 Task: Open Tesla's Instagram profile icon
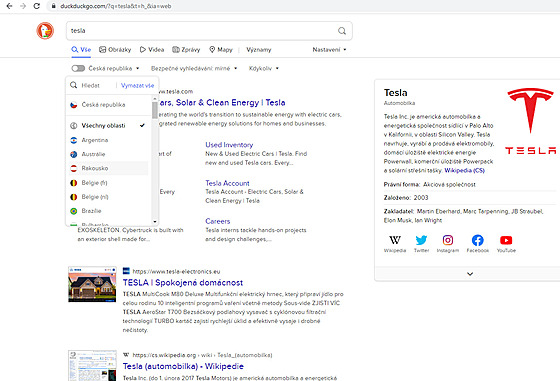click(448, 240)
